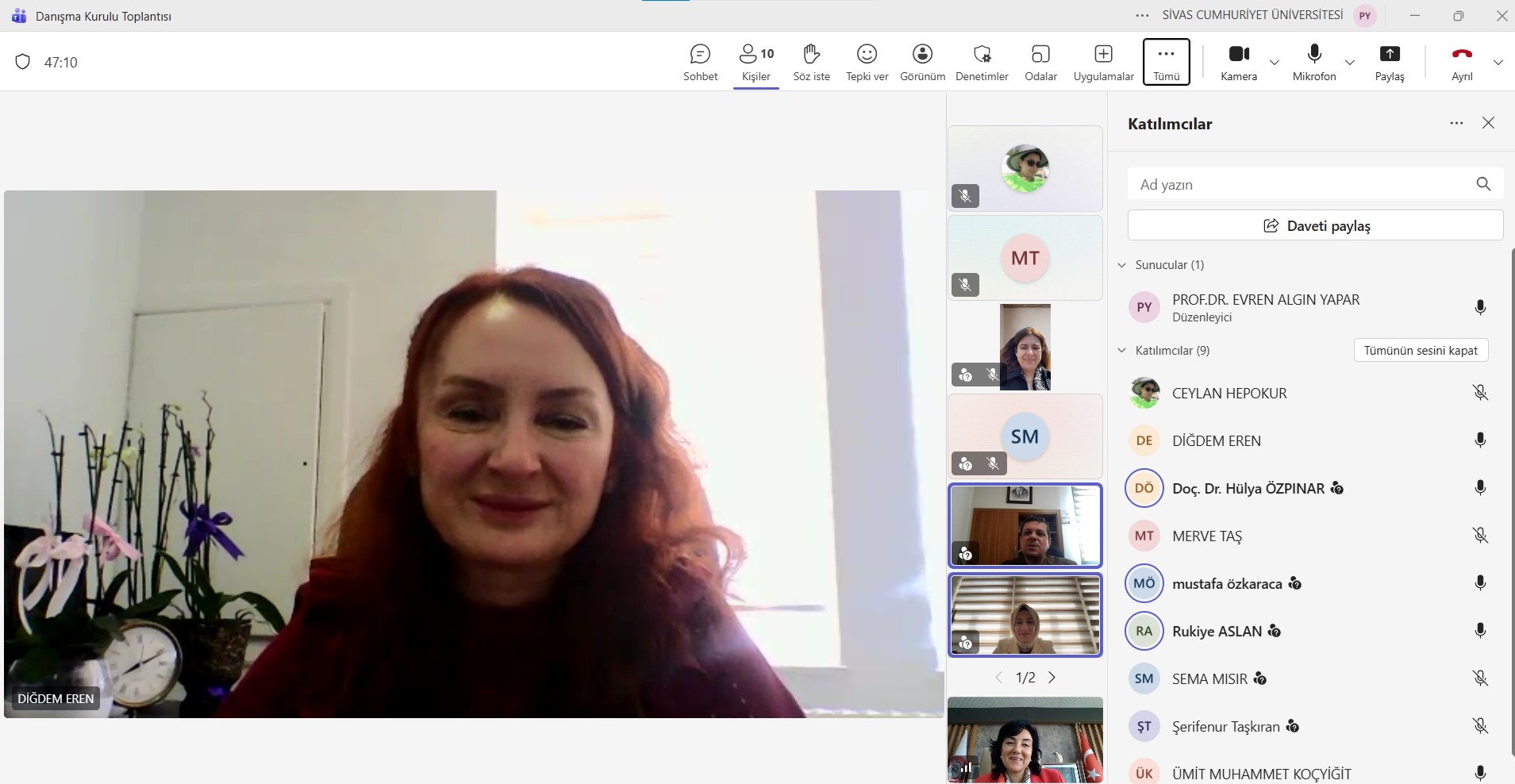Open Odalar breakout rooms
Image resolution: width=1515 pixels, height=784 pixels.
coord(1040,62)
